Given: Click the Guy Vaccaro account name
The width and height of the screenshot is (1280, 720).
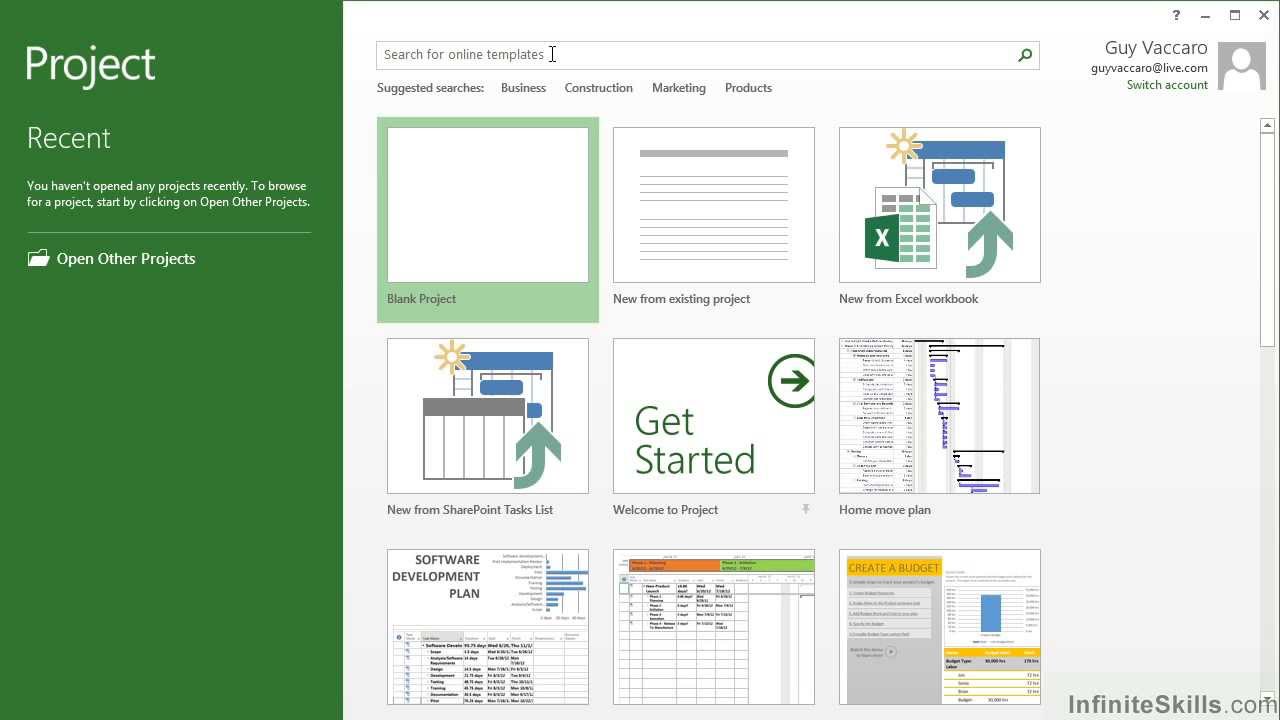Looking at the screenshot, I should click(x=1156, y=48).
